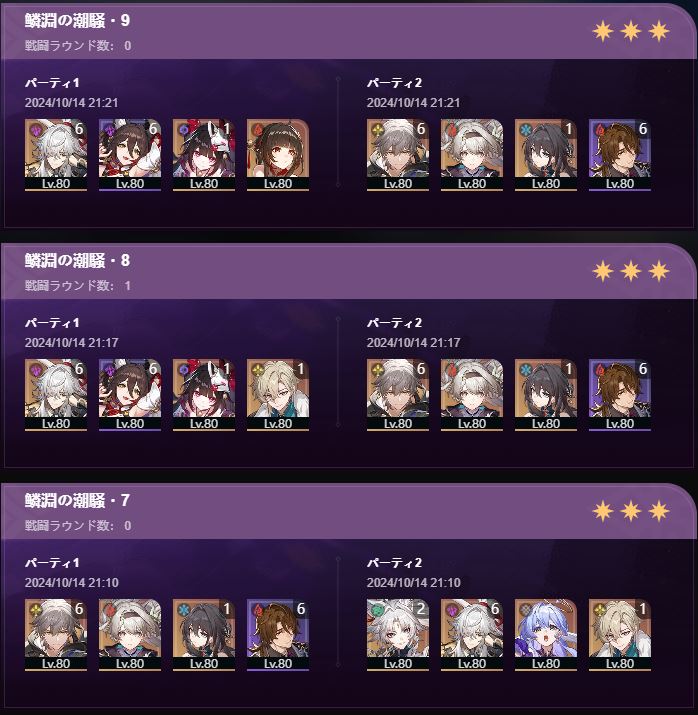This screenshot has height=715, width=698.
Task: Click the blue-haired girl in stage 7 Party 2
Action: tap(546, 635)
